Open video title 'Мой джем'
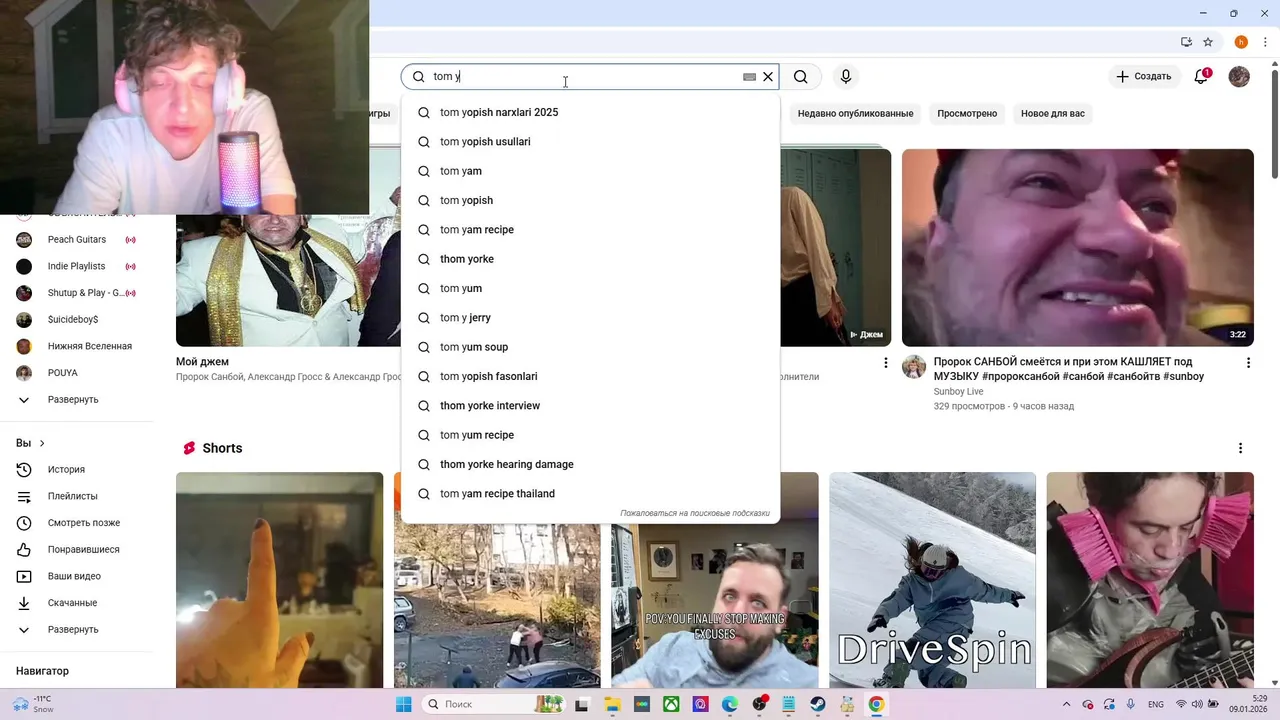This screenshot has height=720, width=1280. click(202, 362)
